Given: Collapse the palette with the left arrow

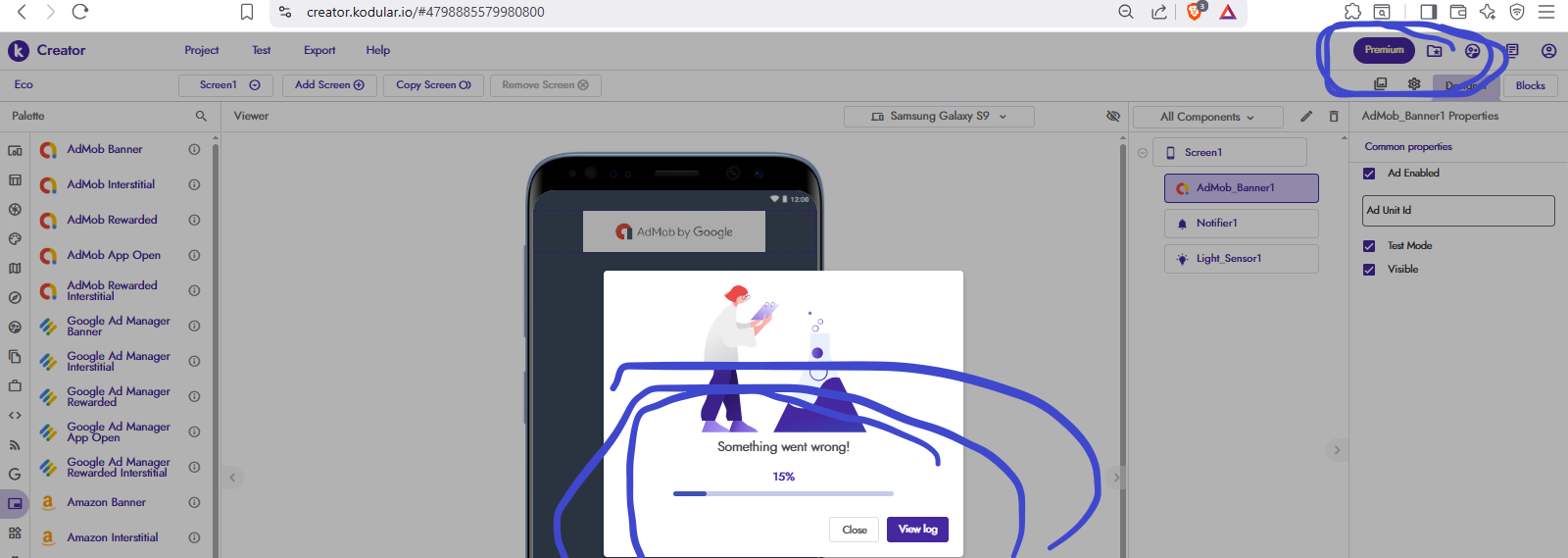Looking at the screenshot, I should pyautogui.click(x=232, y=478).
